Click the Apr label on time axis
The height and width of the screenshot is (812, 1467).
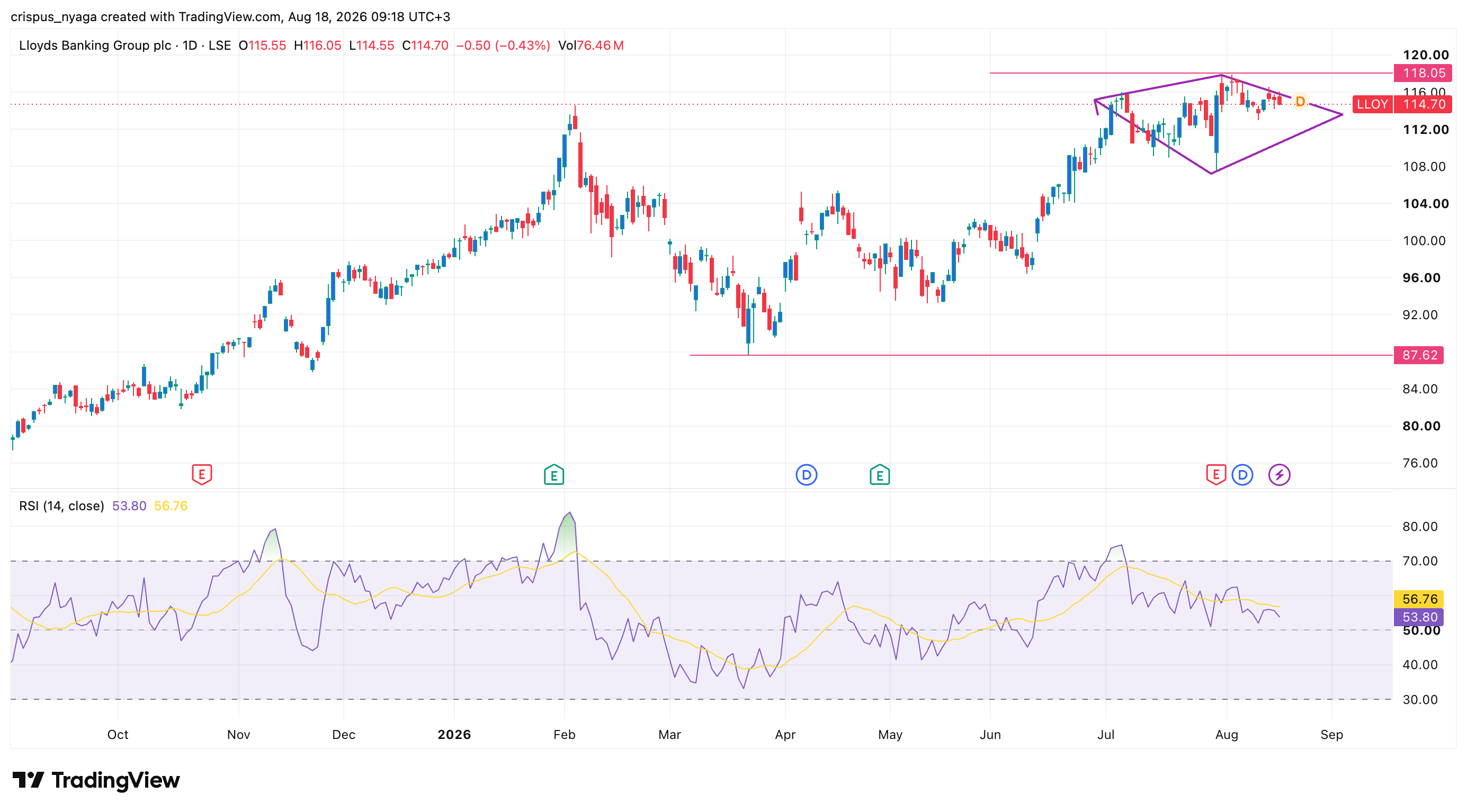coord(785,735)
